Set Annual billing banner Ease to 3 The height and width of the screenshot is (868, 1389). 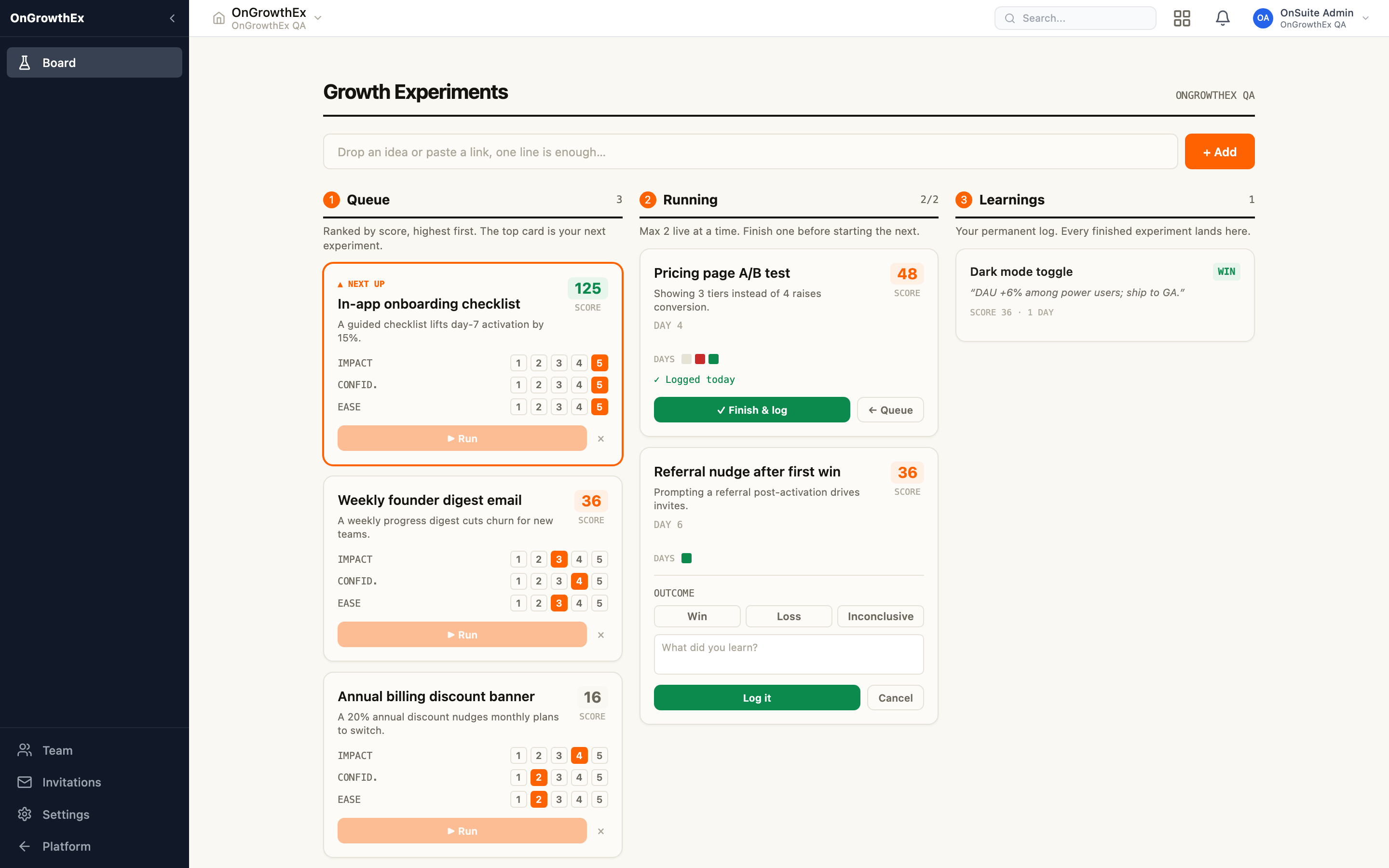(x=559, y=800)
